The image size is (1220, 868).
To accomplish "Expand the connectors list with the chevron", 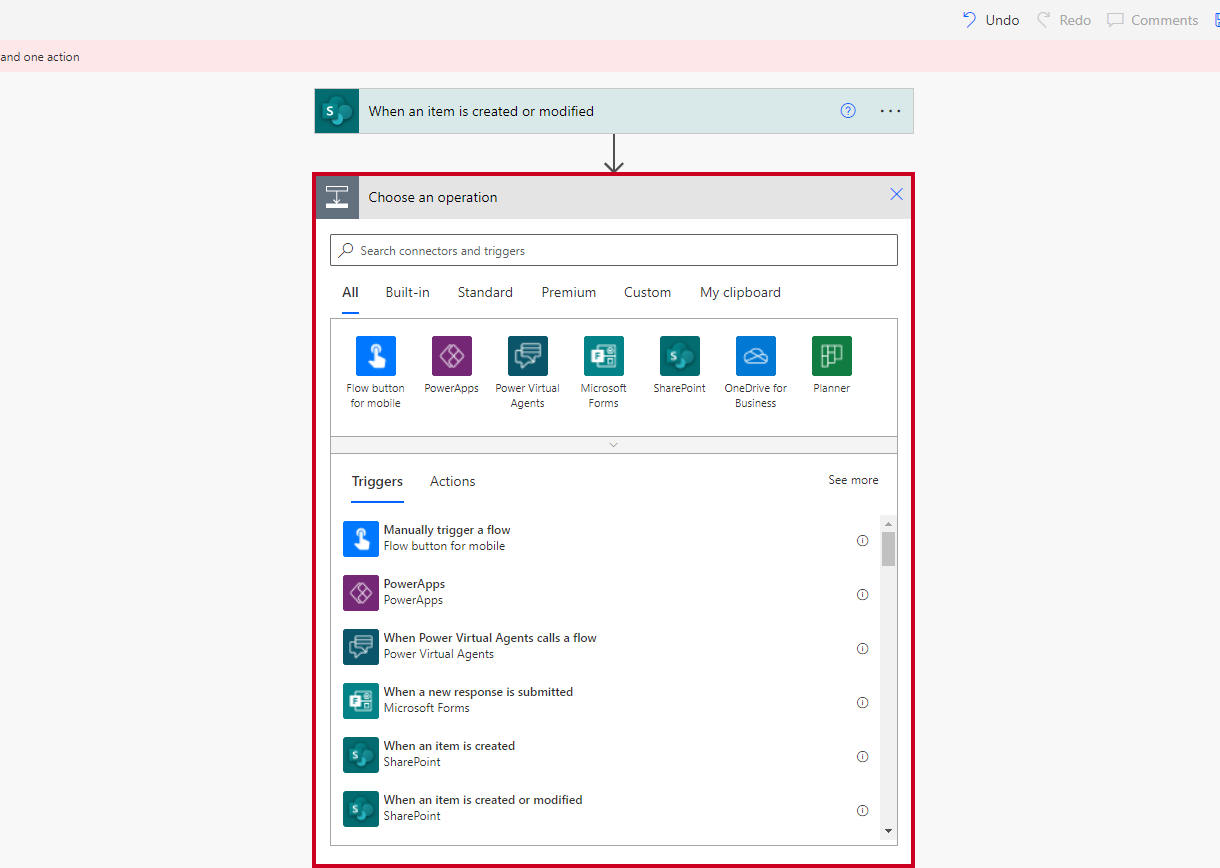I will coord(614,445).
